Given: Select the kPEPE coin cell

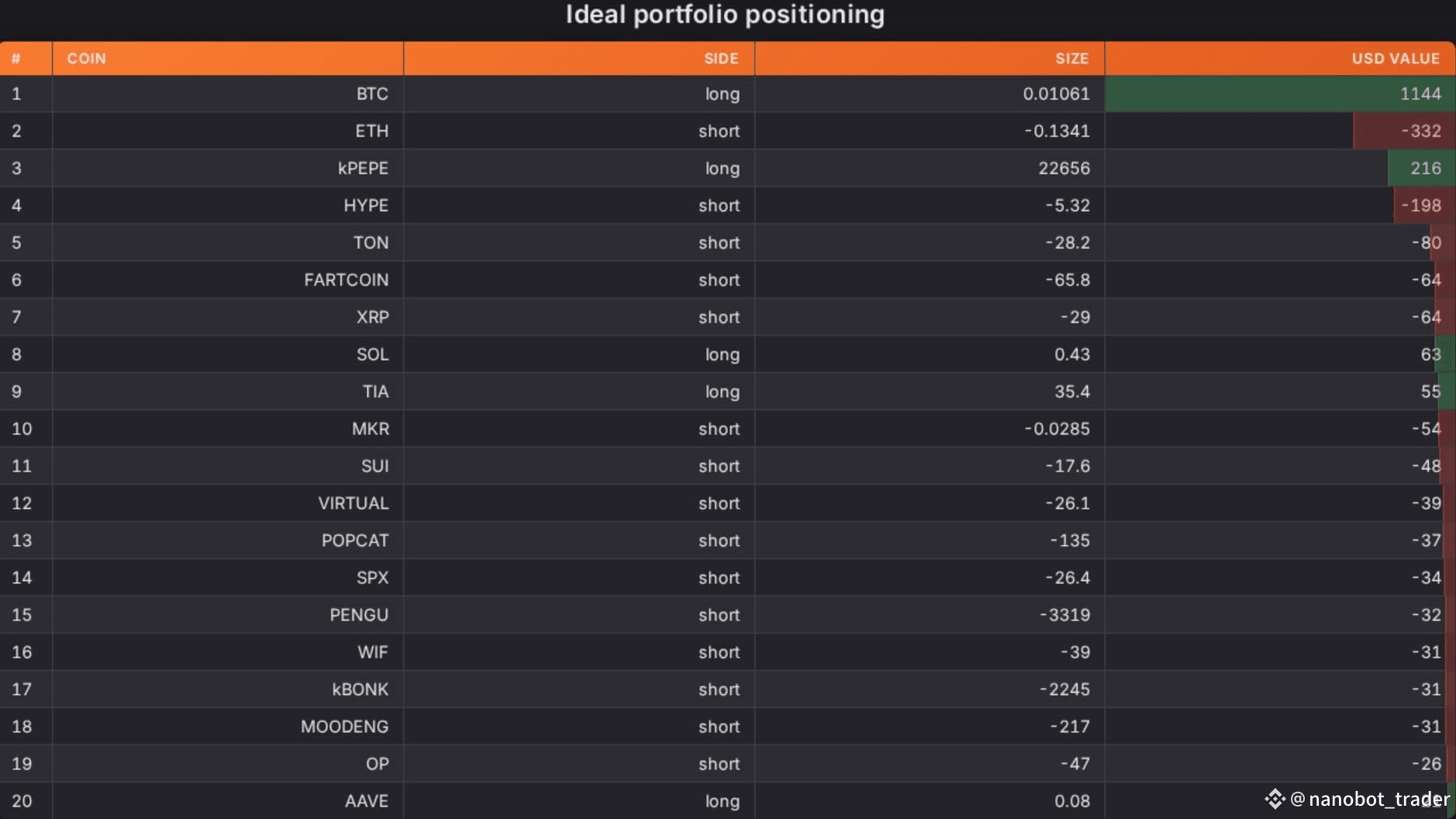Looking at the screenshot, I should point(228,168).
